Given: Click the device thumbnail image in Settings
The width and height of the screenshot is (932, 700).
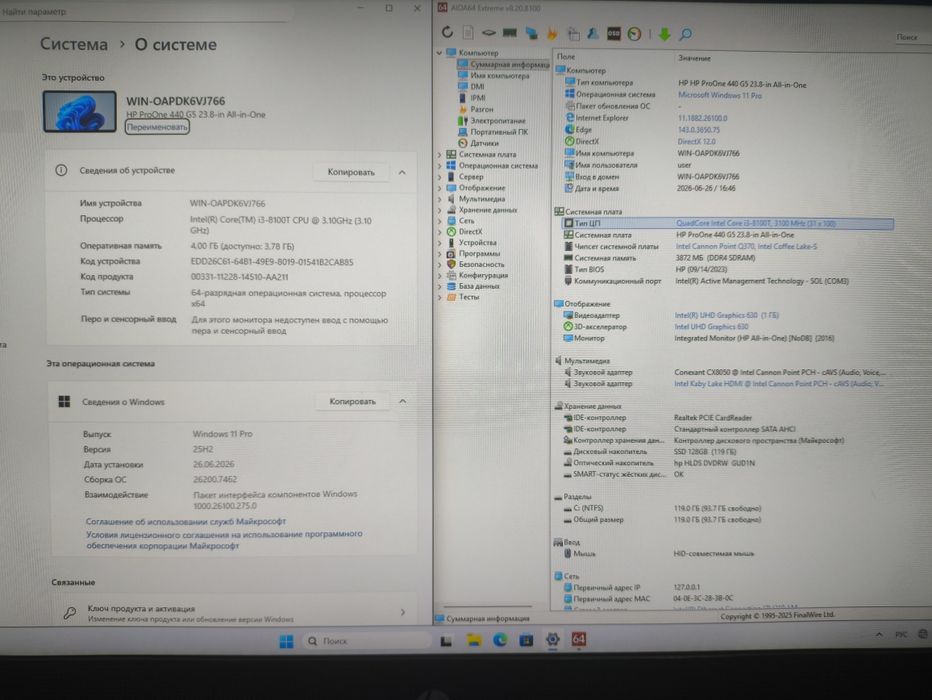Looking at the screenshot, I should point(80,111).
